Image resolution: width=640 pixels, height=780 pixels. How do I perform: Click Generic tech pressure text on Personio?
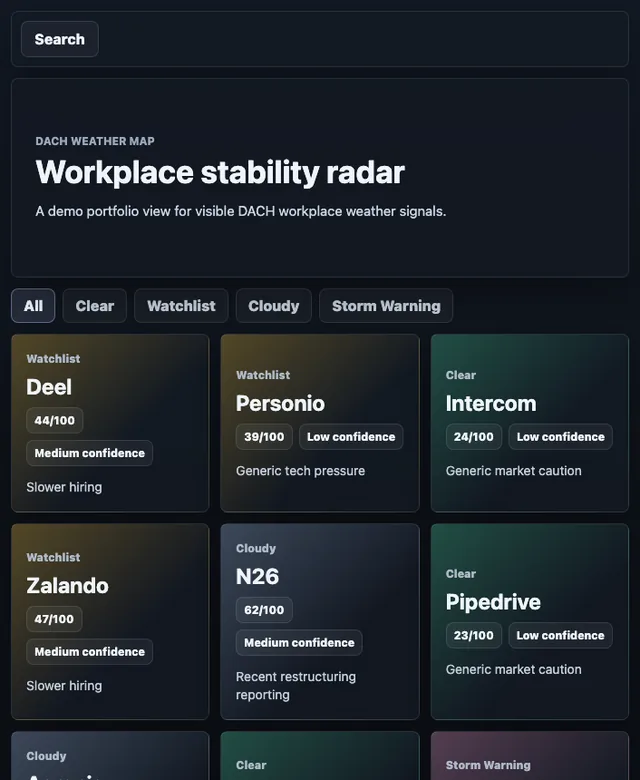pyautogui.click(x=300, y=471)
